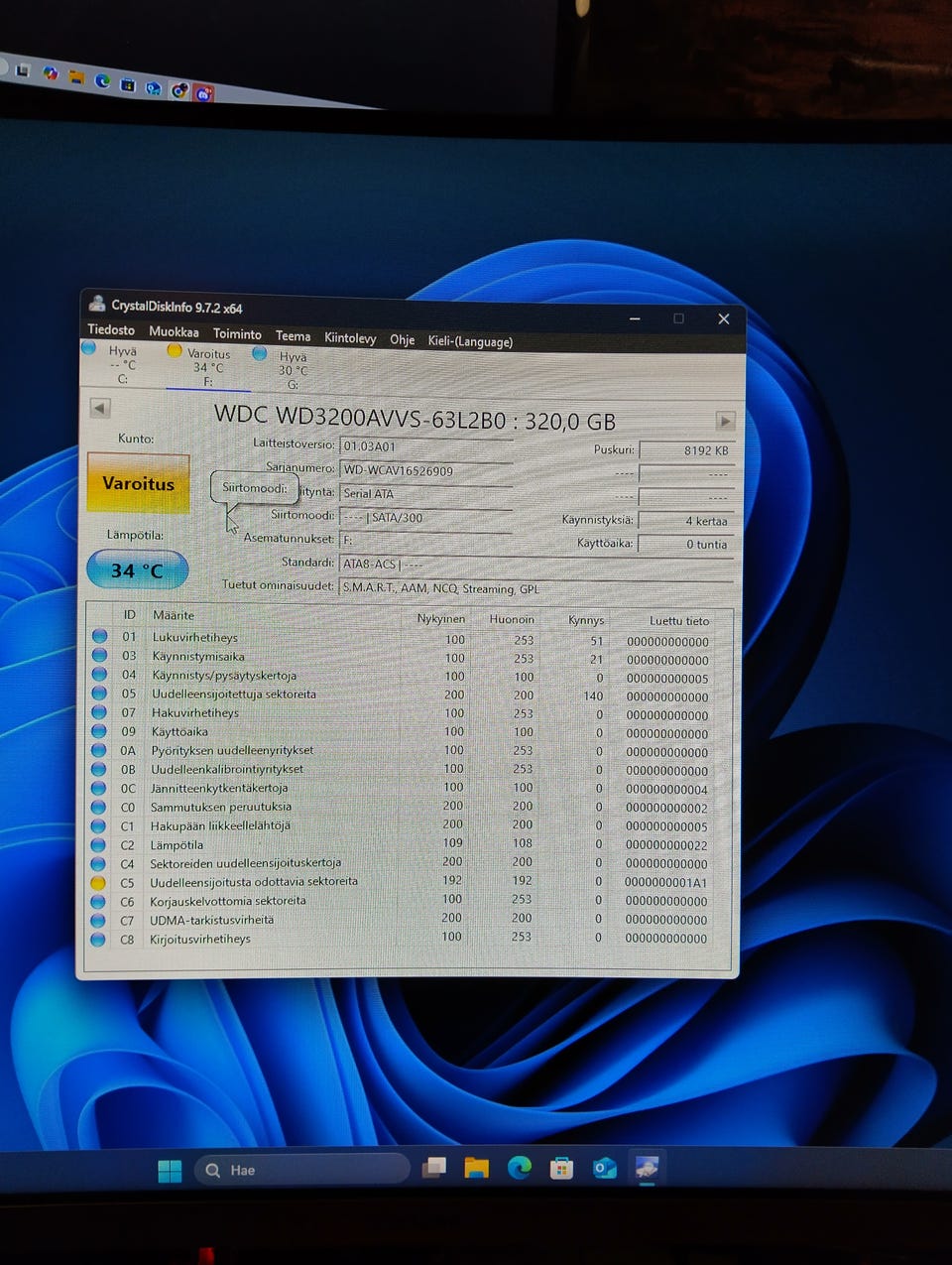Launch Microsoft Edge from bottom taskbar
The width and height of the screenshot is (952, 1265).
click(x=520, y=1168)
